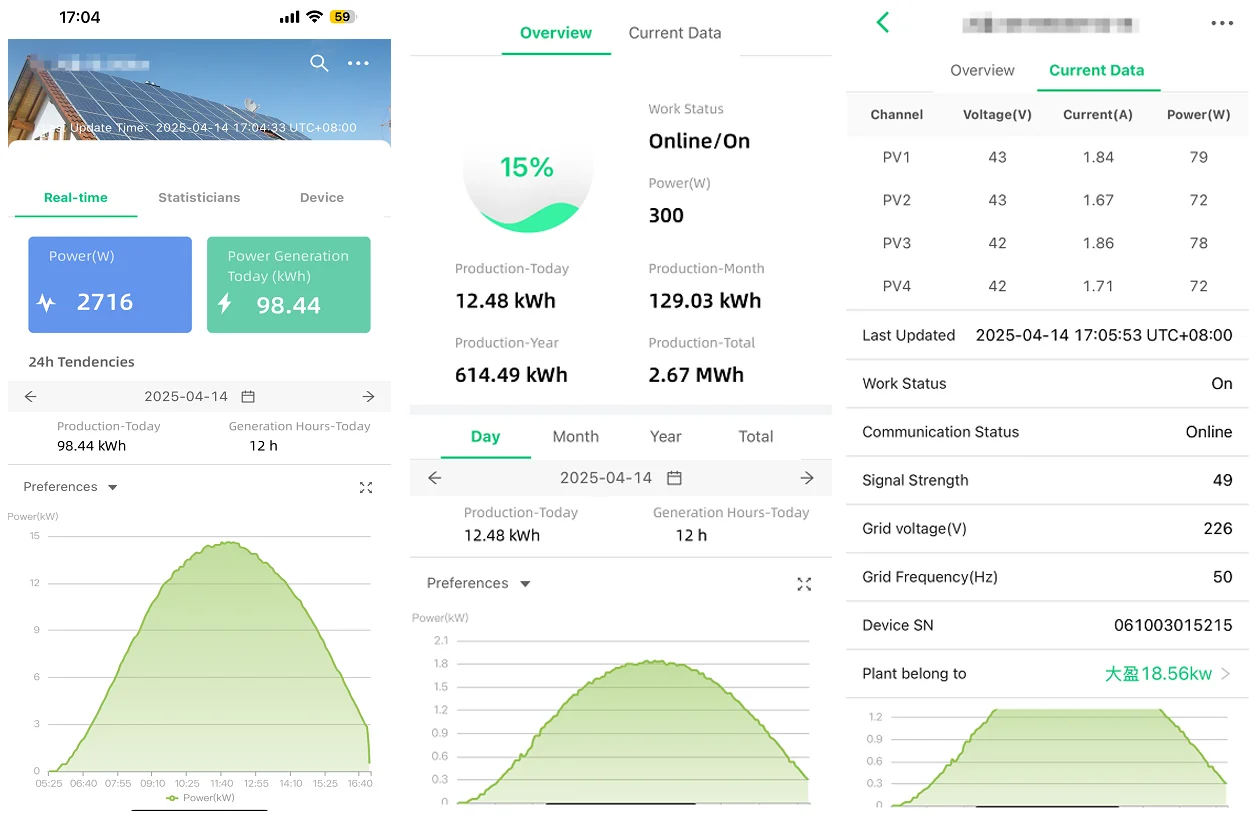Tap the blue Power(W) 2716 card
This screenshot has width=1250, height=819.
coord(110,285)
